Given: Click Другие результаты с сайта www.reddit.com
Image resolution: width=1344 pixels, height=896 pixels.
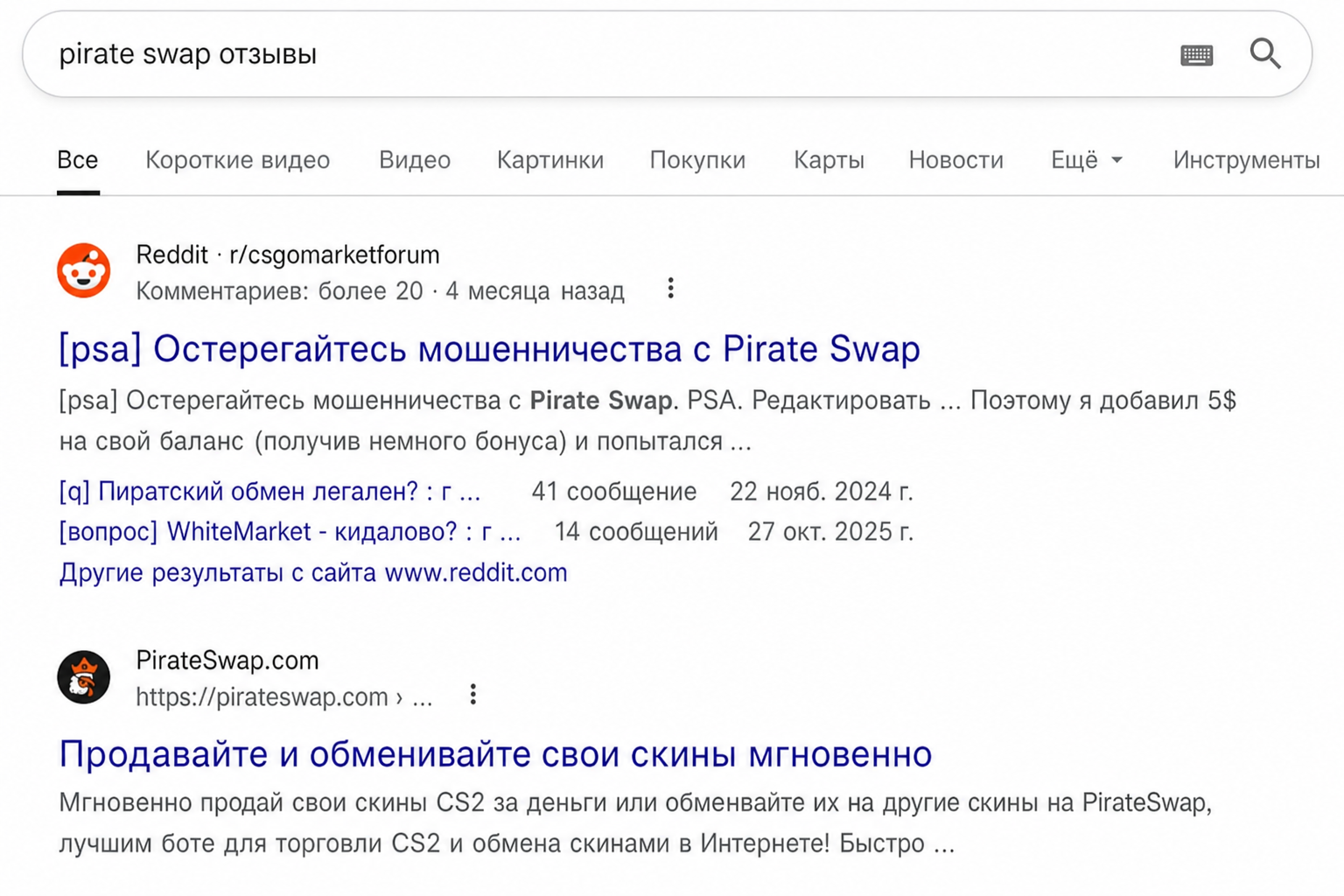Looking at the screenshot, I should pos(313,573).
